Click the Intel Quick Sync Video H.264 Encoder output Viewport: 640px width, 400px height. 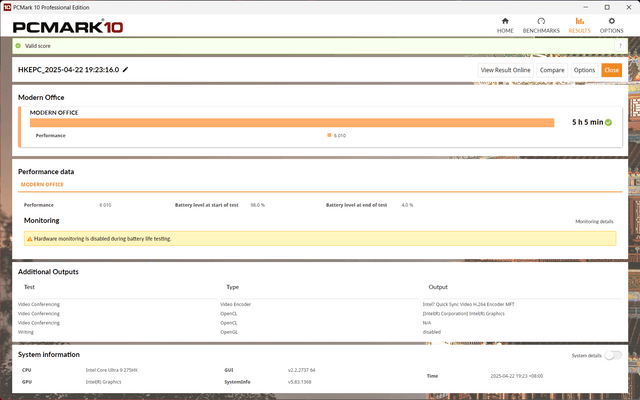point(468,304)
